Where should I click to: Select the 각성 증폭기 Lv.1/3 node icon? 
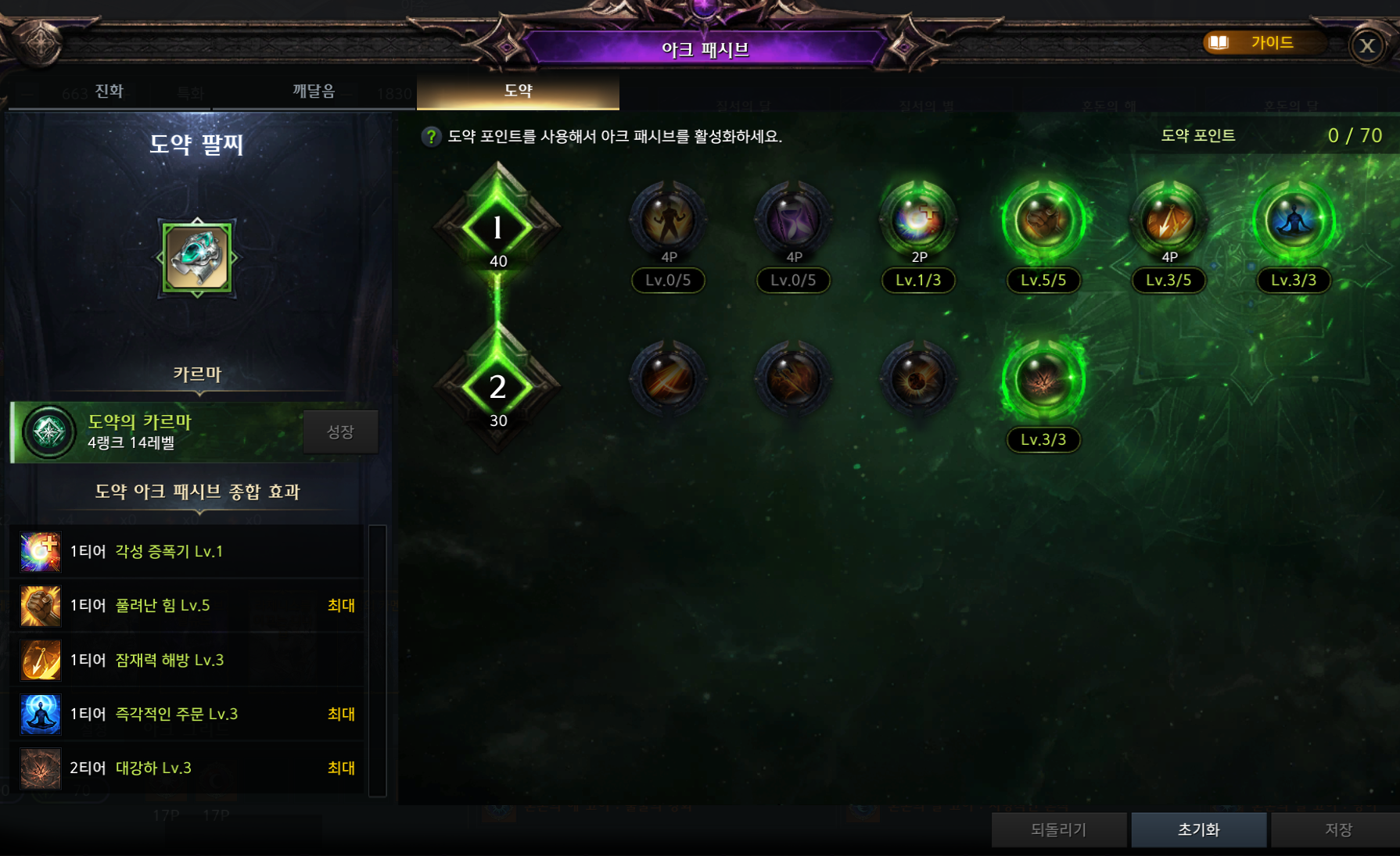(918, 221)
